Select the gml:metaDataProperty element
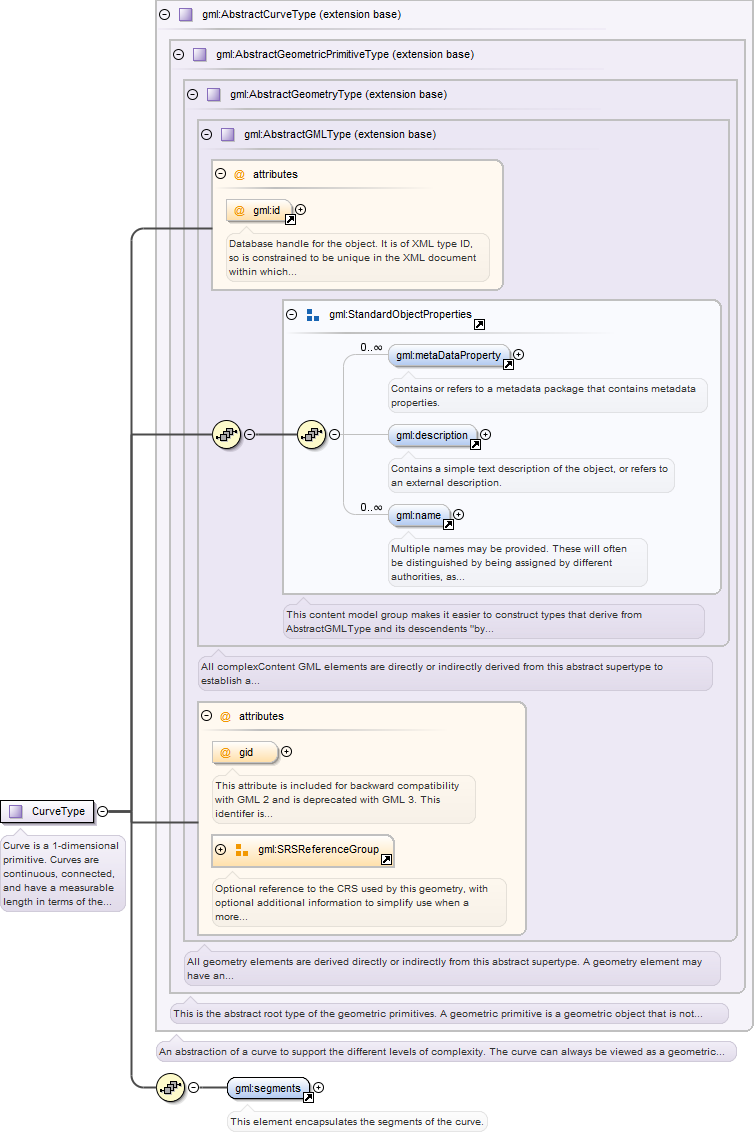 click(x=449, y=355)
